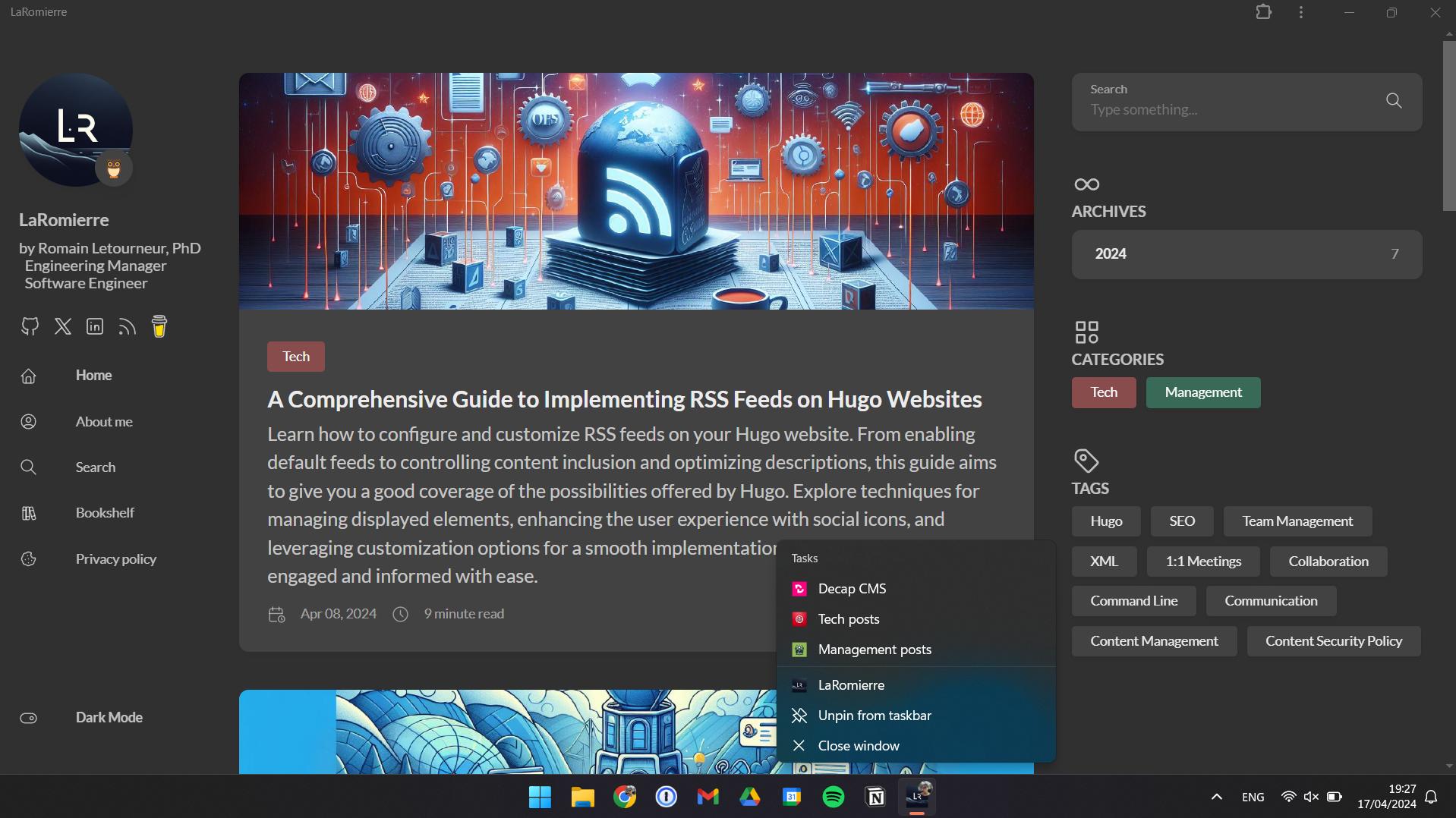Click the second article blue thumbnail

pyautogui.click(x=507, y=731)
